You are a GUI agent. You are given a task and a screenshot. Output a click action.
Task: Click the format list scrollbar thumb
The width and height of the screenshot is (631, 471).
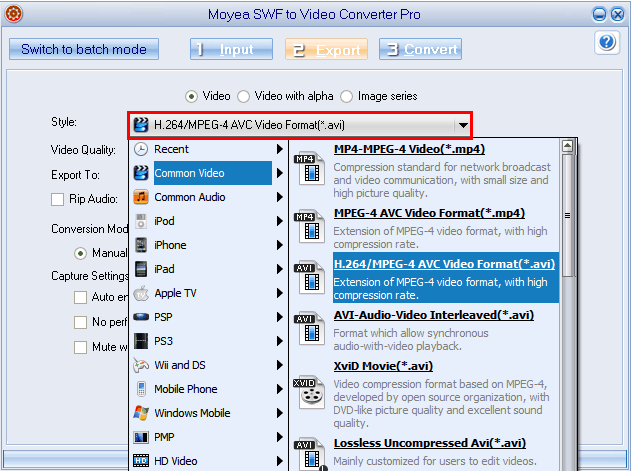click(x=567, y=215)
